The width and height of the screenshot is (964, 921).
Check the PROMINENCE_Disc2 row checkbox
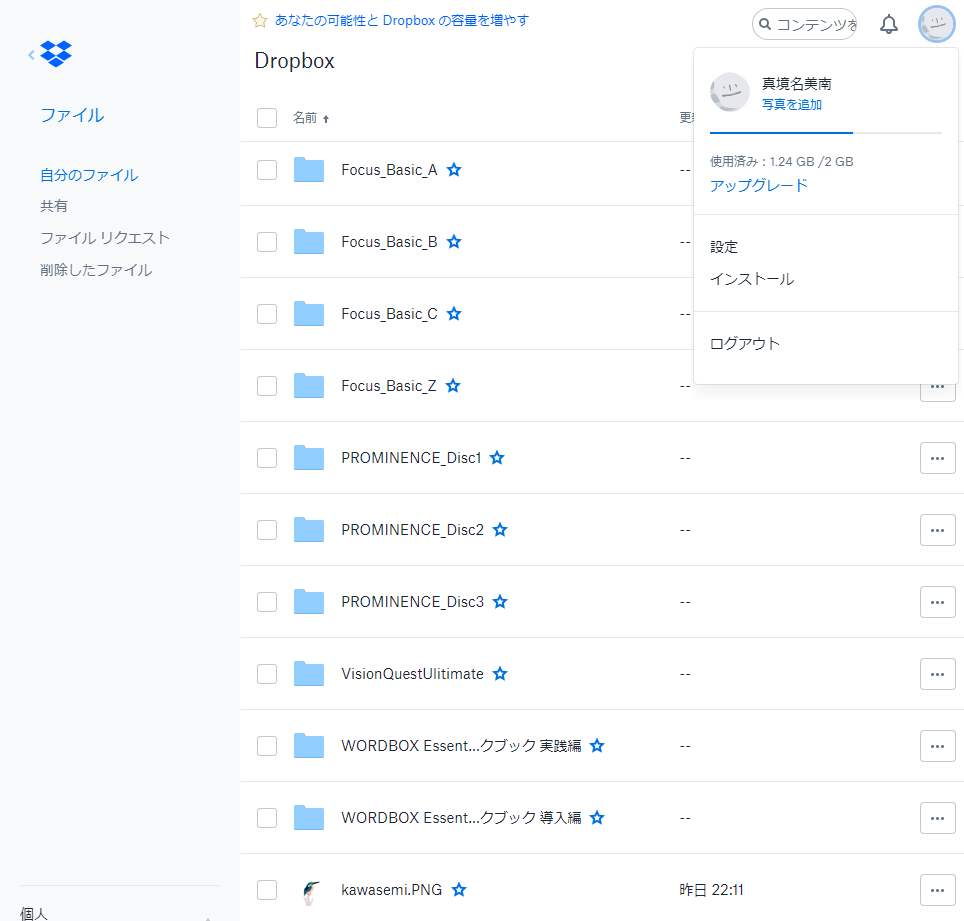pyautogui.click(x=267, y=529)
